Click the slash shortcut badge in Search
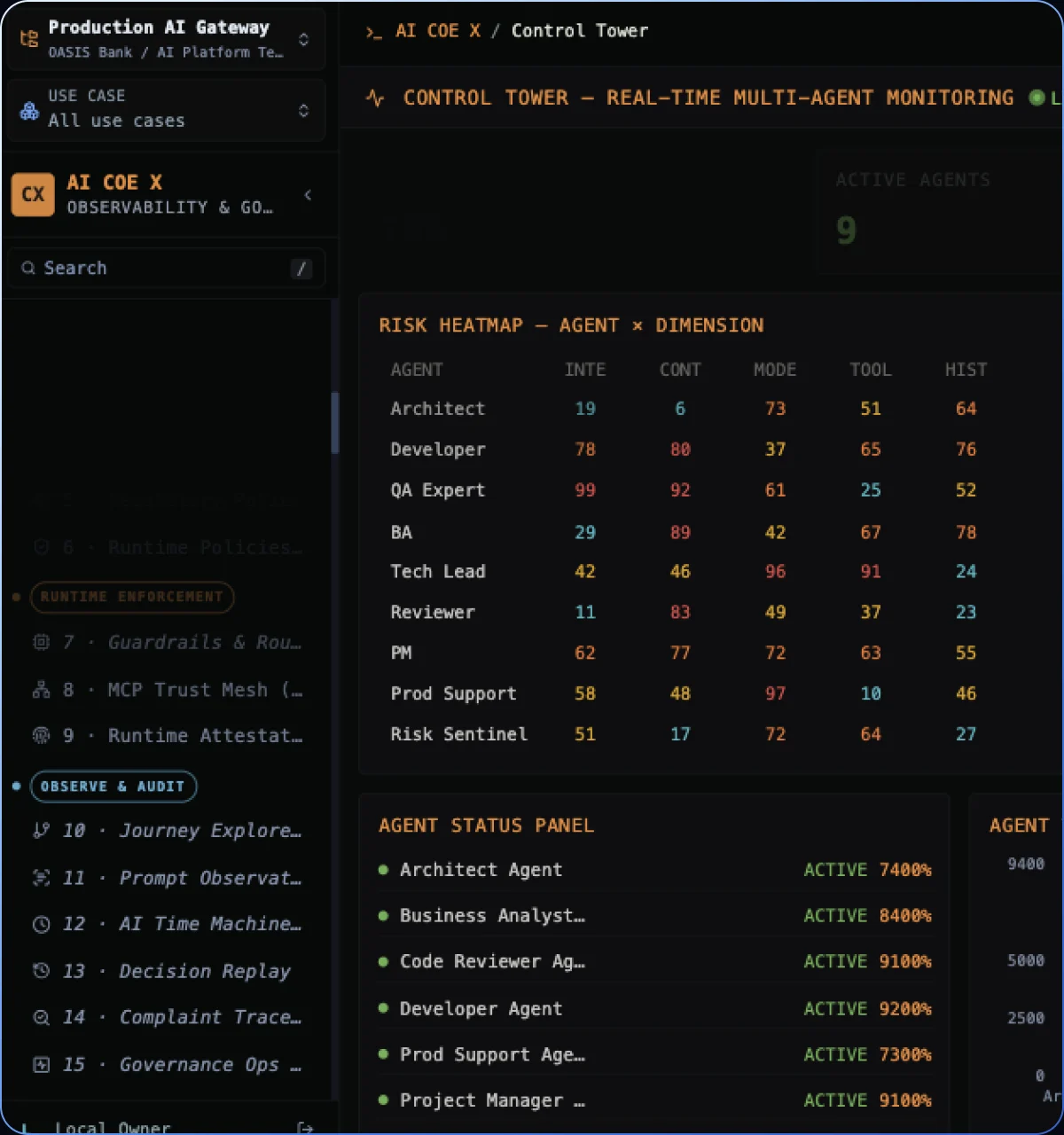Viewport: 1064px width, 1135px height. pos(301,269)
